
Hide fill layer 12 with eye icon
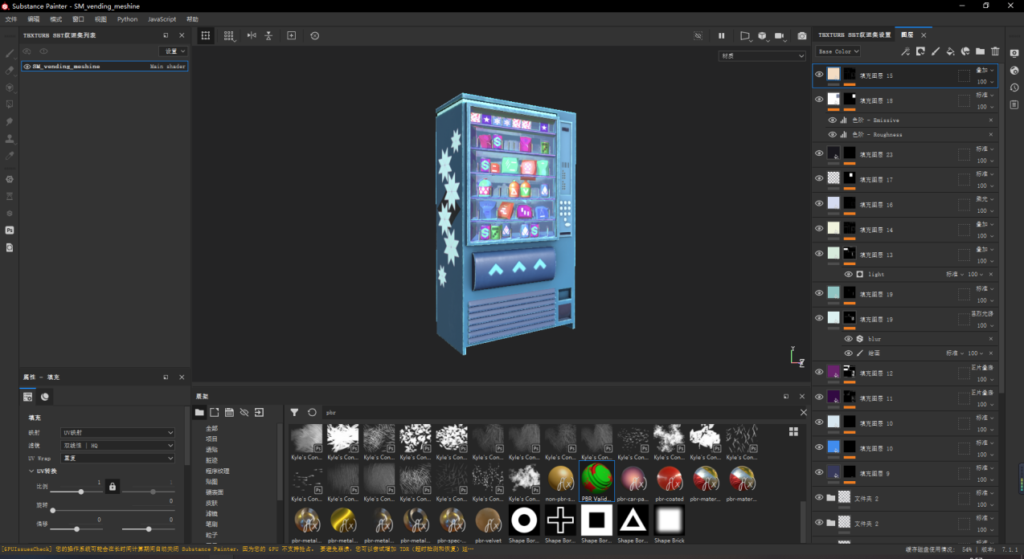pyautogui.click(x=819, y=372)
